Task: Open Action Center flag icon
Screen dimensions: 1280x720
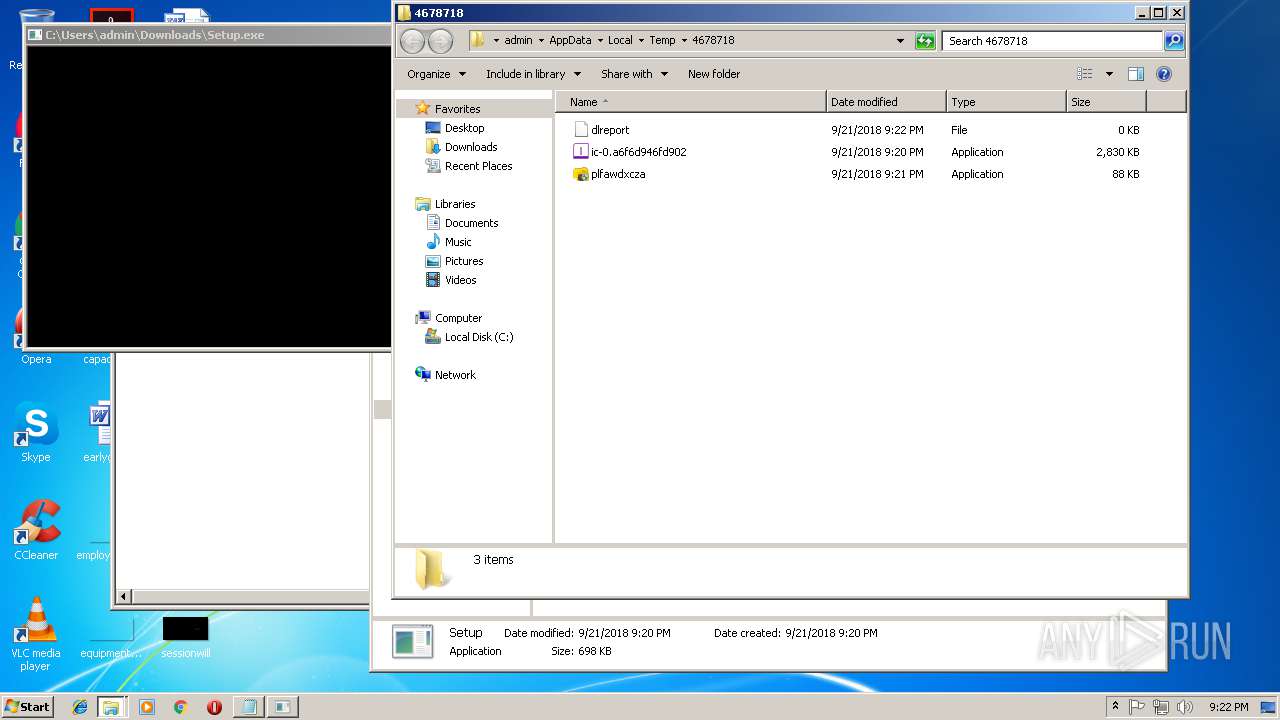Action: [x=1137, y=707]
